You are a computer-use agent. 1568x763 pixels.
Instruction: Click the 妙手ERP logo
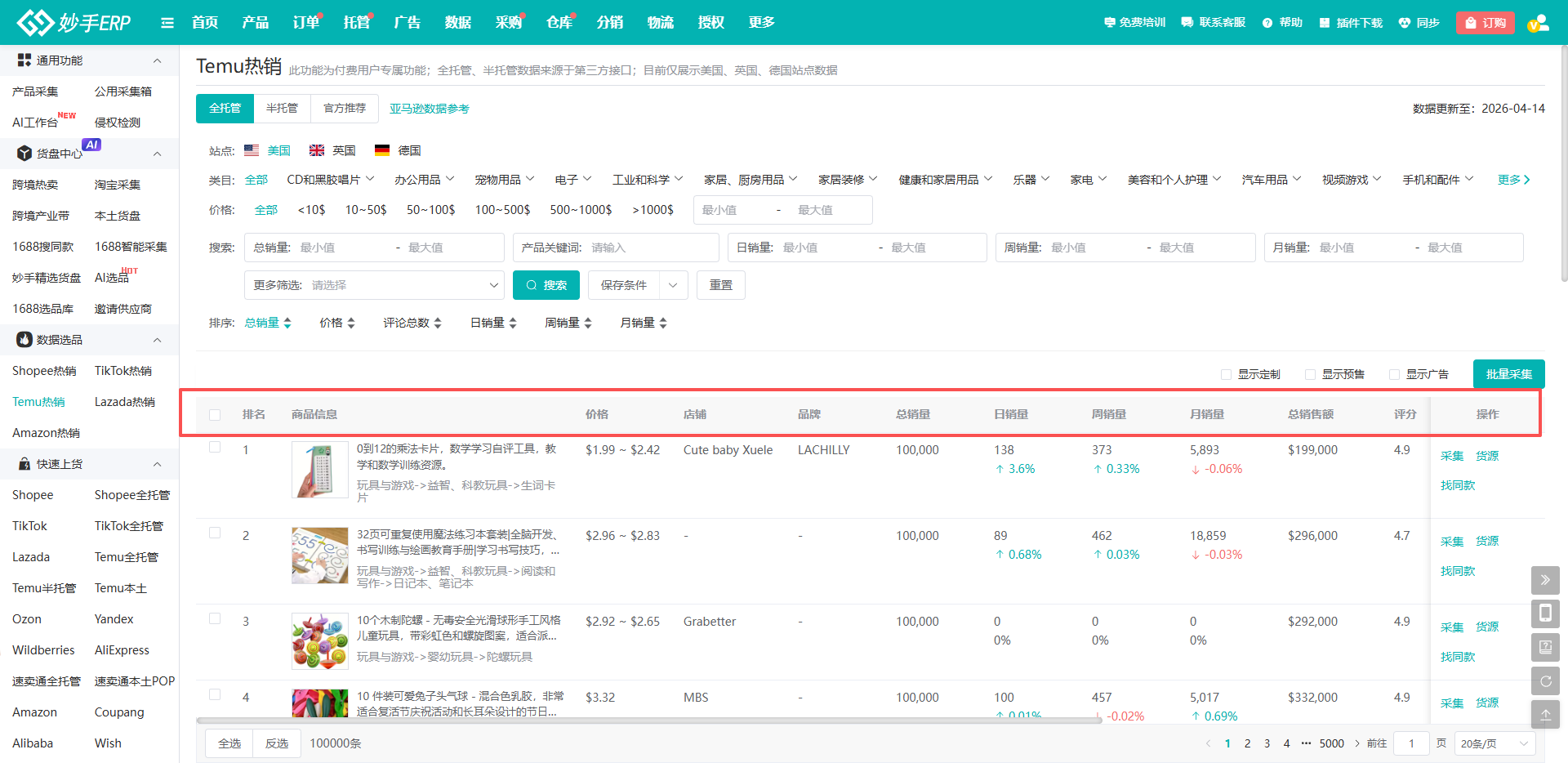74,22
